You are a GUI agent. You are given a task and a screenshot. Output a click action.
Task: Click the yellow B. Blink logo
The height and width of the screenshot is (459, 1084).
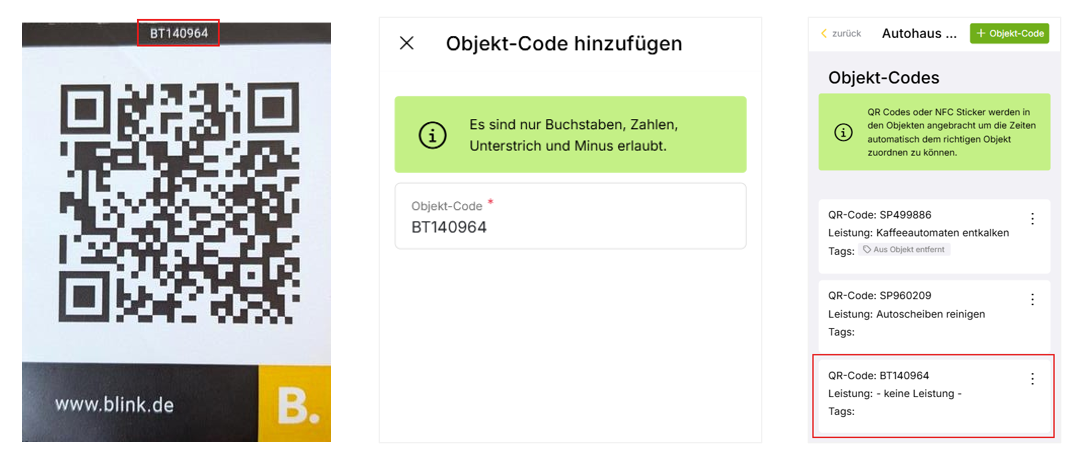294,404
